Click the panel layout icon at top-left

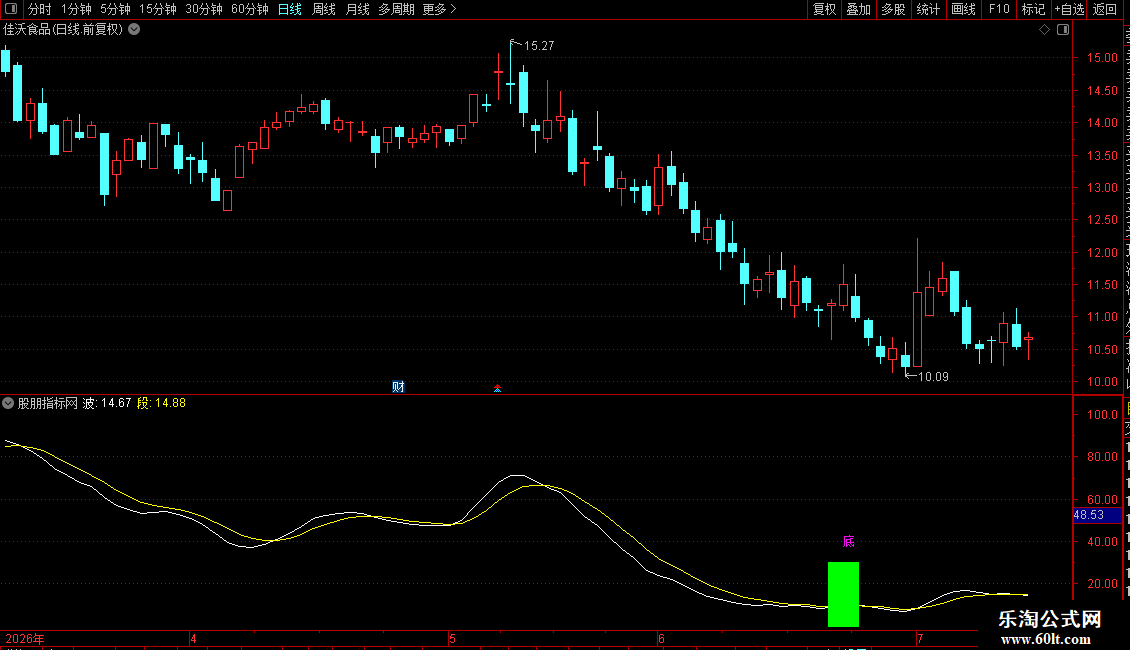[x=11, y=9]
